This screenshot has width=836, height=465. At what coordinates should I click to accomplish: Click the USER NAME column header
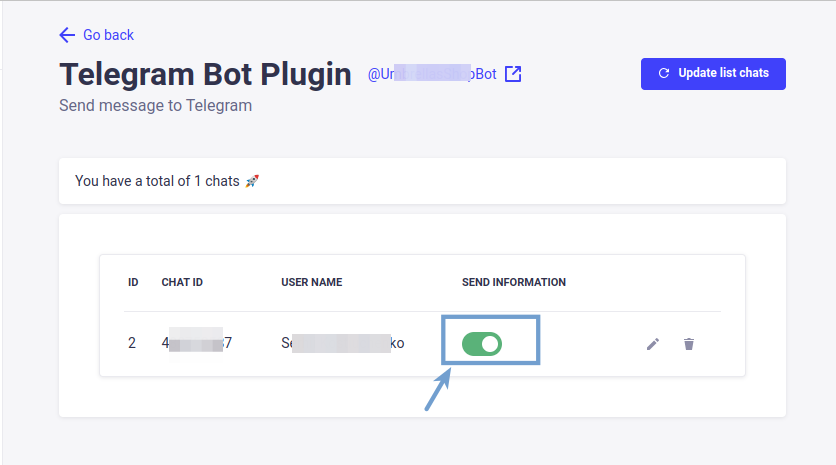(x=312, y=283)
